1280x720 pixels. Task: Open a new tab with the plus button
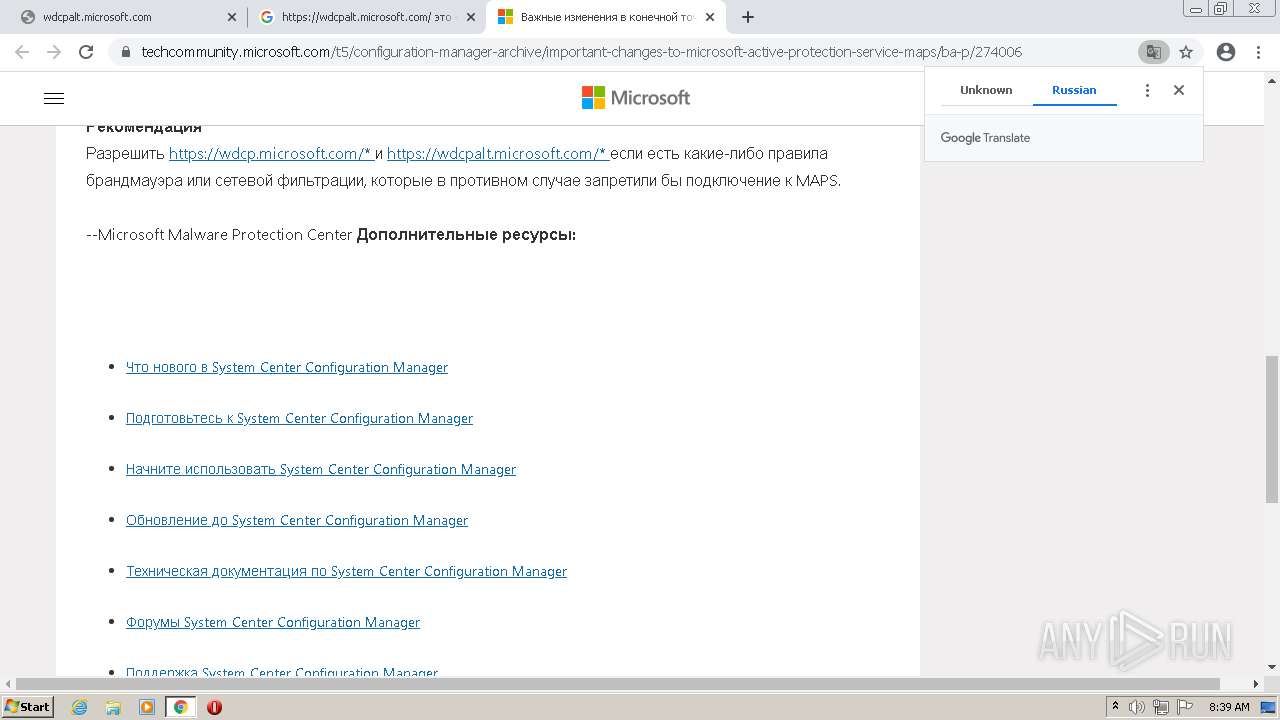748,17
